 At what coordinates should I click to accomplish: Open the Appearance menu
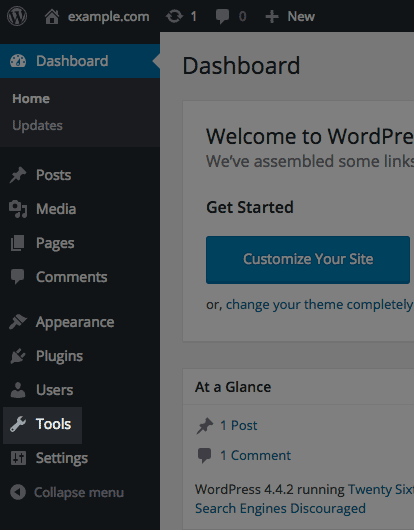click(x=75, y=322)
